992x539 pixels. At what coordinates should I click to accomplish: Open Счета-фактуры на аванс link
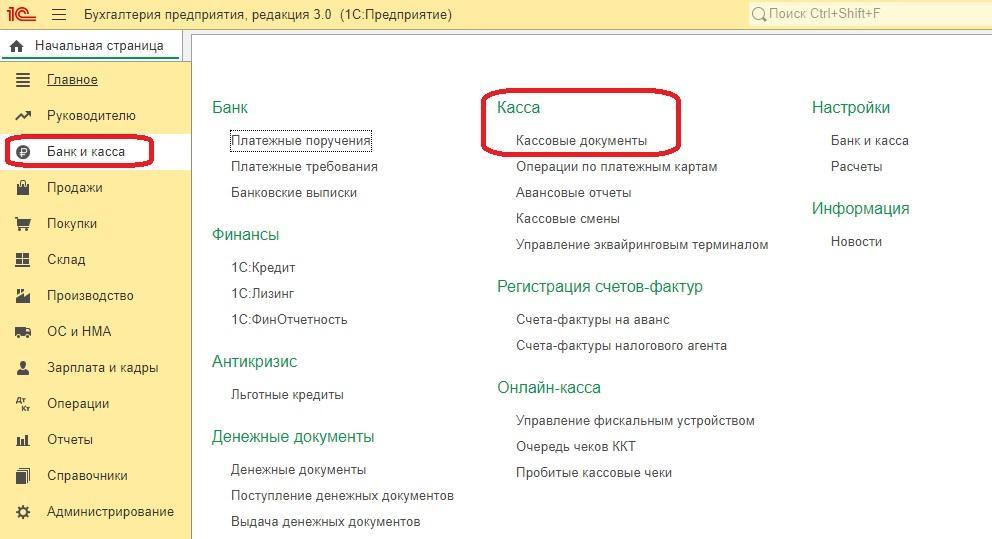pyautogui.click(x=592, y=320)
